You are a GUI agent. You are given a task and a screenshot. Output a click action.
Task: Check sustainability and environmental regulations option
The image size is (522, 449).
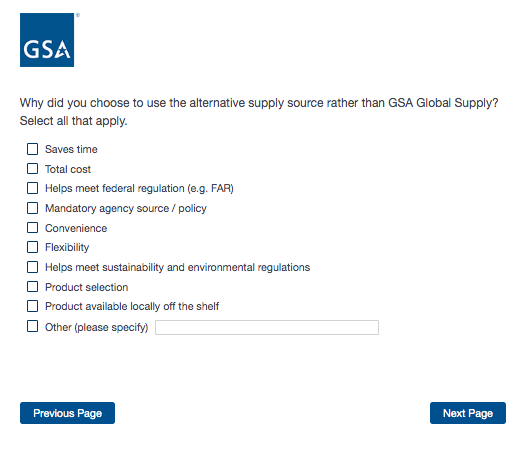point(32,267)
